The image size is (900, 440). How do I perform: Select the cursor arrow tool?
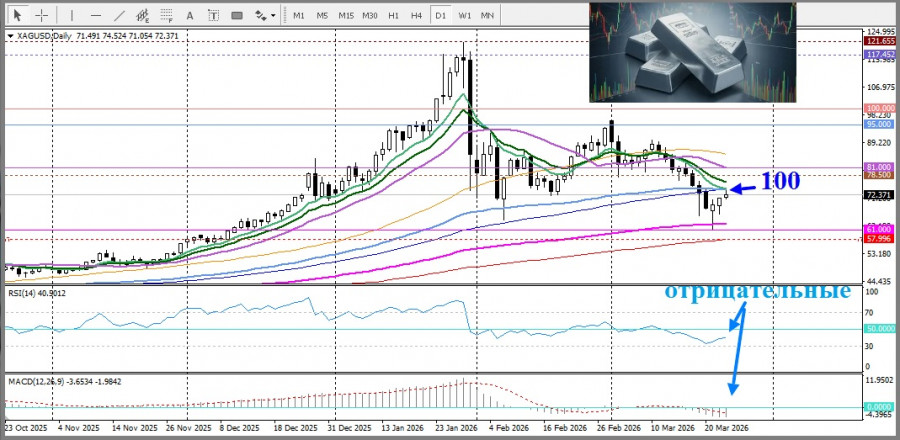coord(16,15)
